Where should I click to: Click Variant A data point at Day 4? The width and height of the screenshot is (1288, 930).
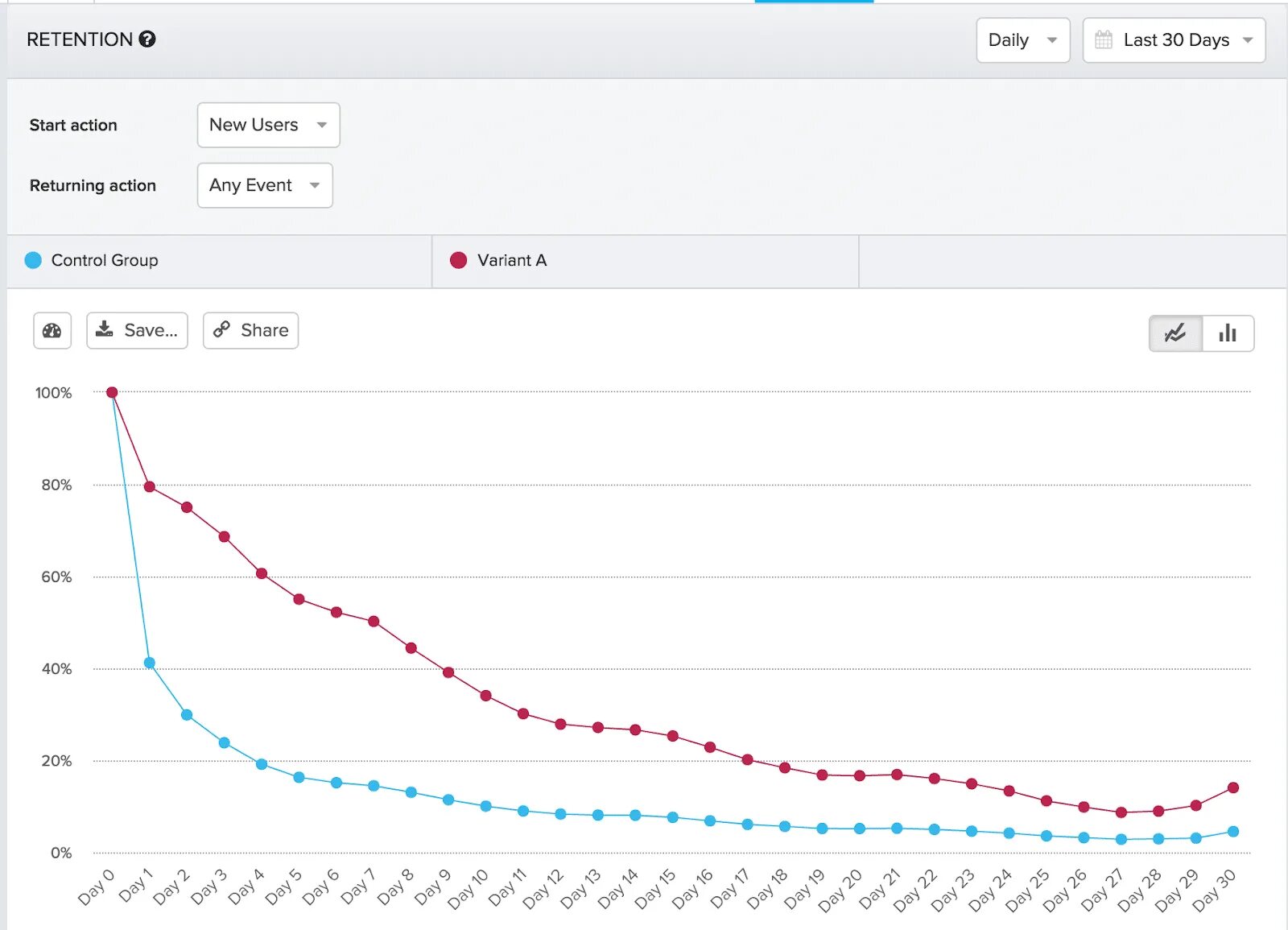(262, 573)
